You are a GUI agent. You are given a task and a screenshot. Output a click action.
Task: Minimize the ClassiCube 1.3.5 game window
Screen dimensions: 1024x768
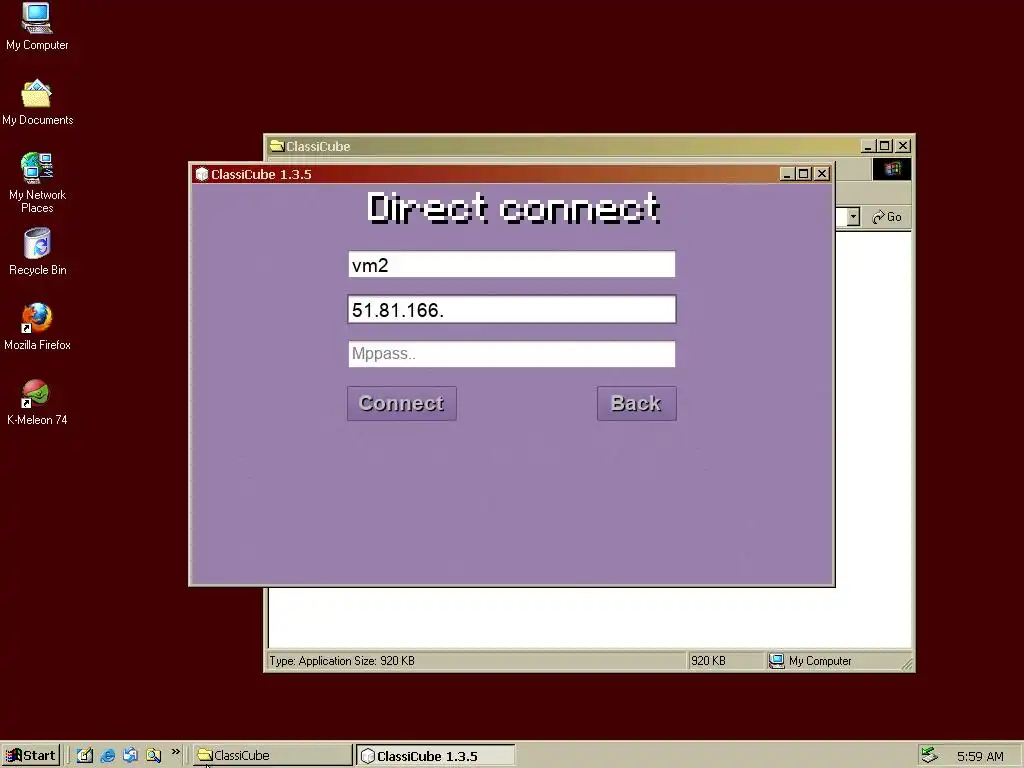[x=787, y=174]
